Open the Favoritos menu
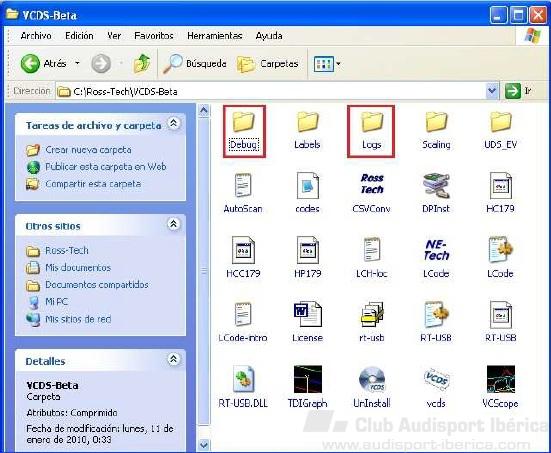The height and width of the screenshot is (453, 551). (x=154, y=35)
